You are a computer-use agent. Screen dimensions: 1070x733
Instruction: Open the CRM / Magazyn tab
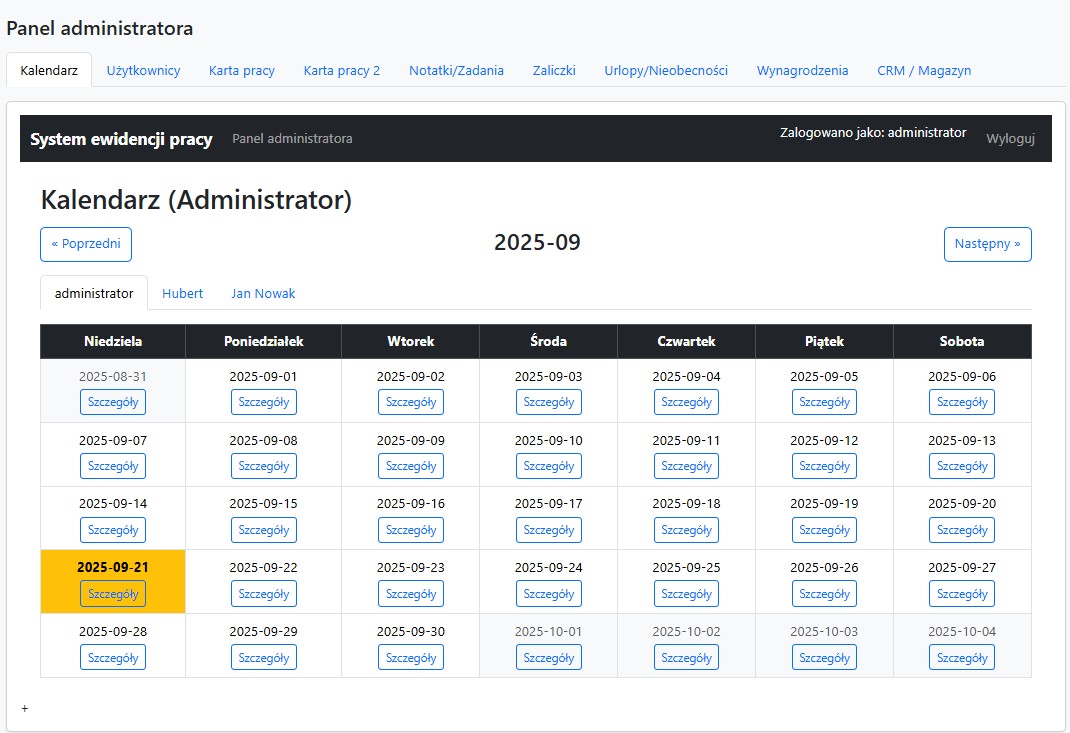924,70
